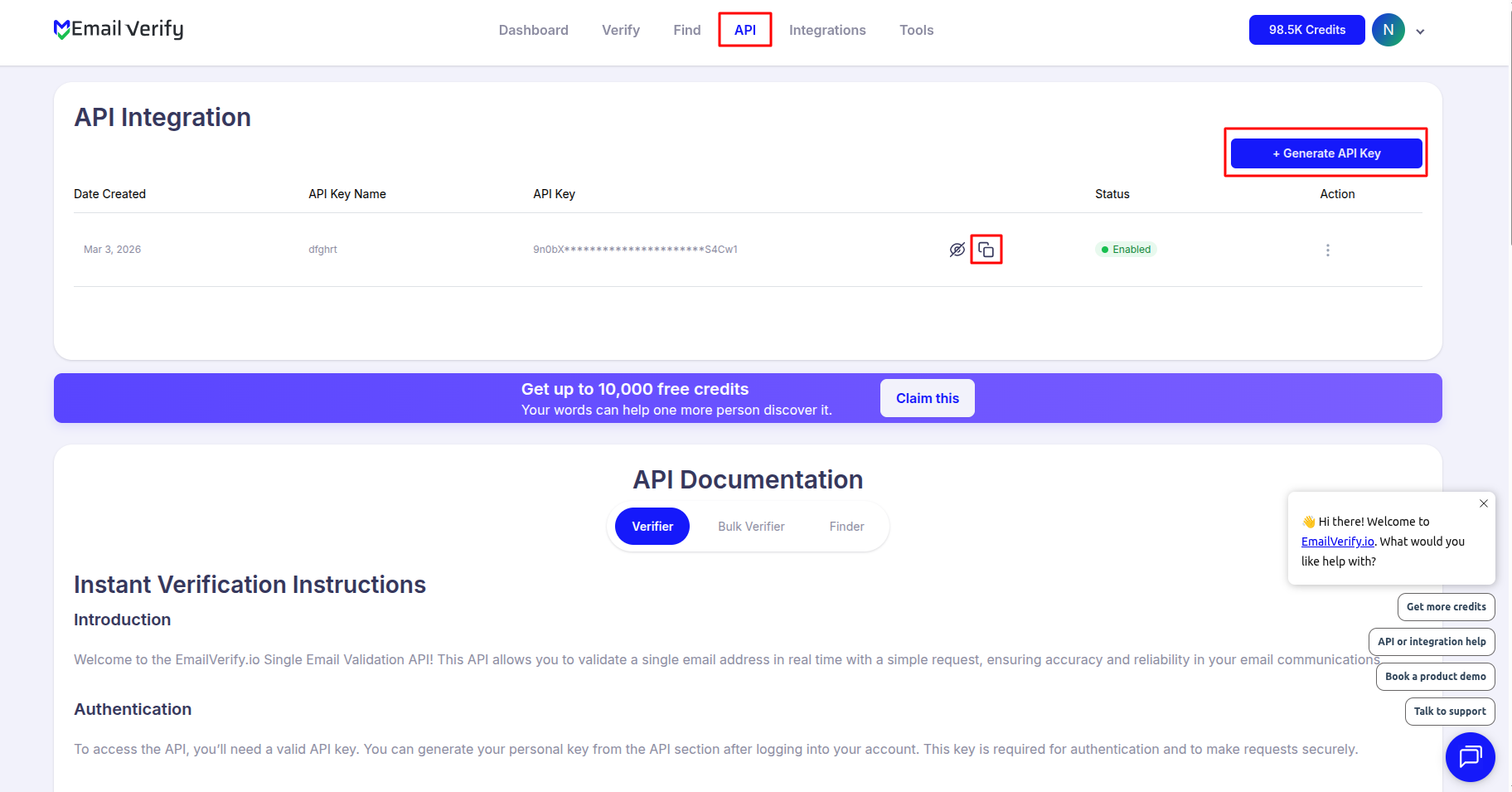Click Generate API Key button

click(1326, 153)
